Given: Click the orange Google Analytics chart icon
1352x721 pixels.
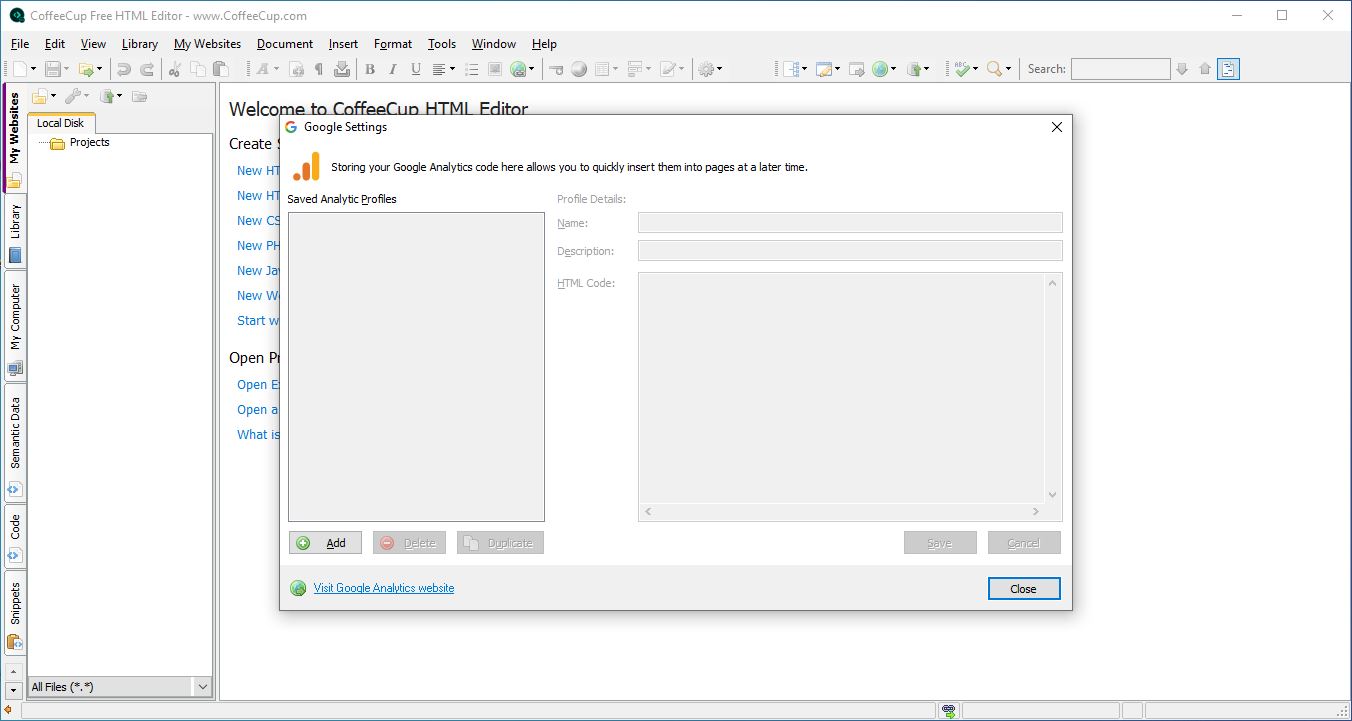Looking at the screenshot, I should coord(306,167).
